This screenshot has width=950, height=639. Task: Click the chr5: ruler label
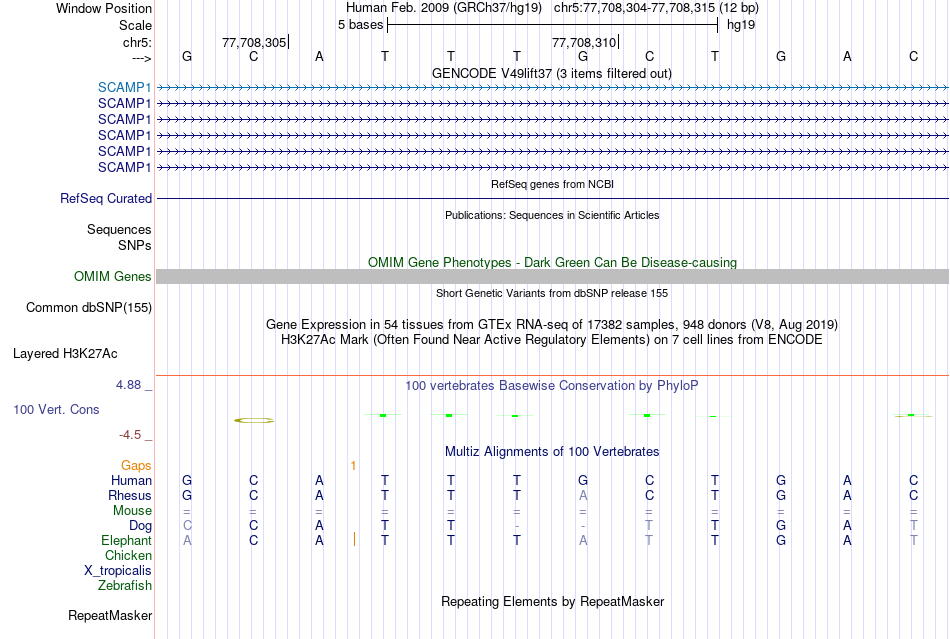point(137,42)
